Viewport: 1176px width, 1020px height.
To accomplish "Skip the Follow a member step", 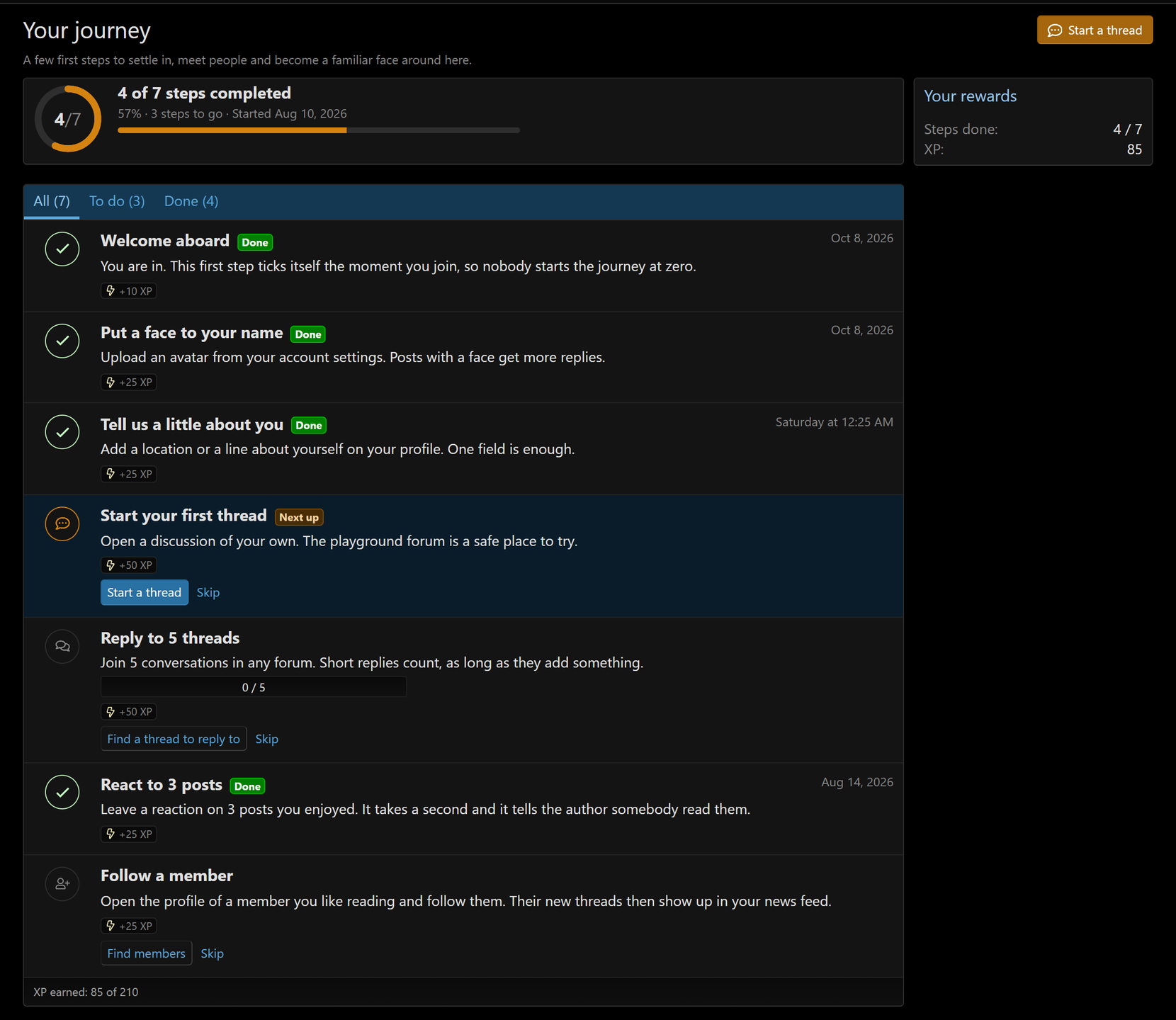I will tap(212, 953).
